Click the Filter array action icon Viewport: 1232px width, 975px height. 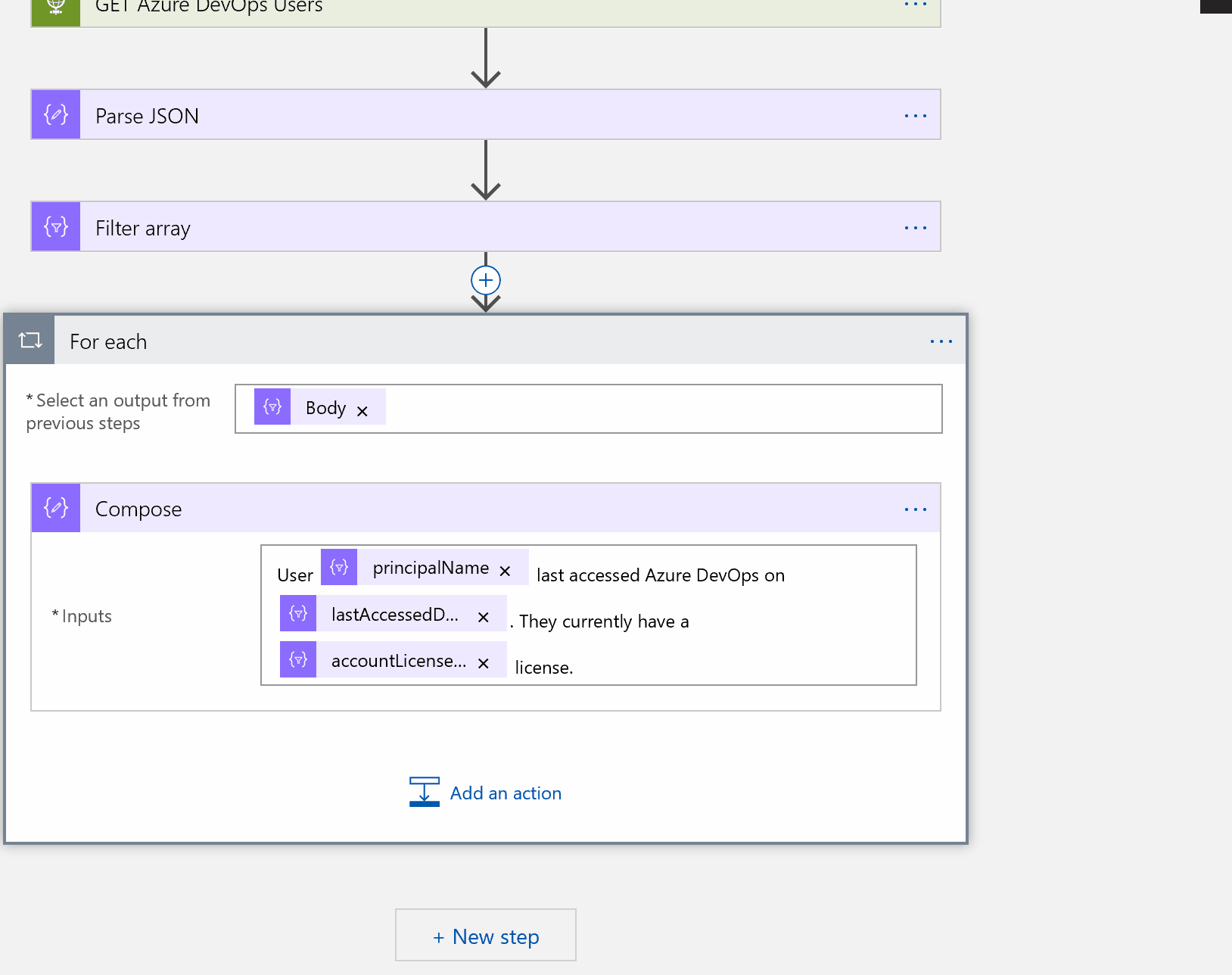[x=56, y=227]
